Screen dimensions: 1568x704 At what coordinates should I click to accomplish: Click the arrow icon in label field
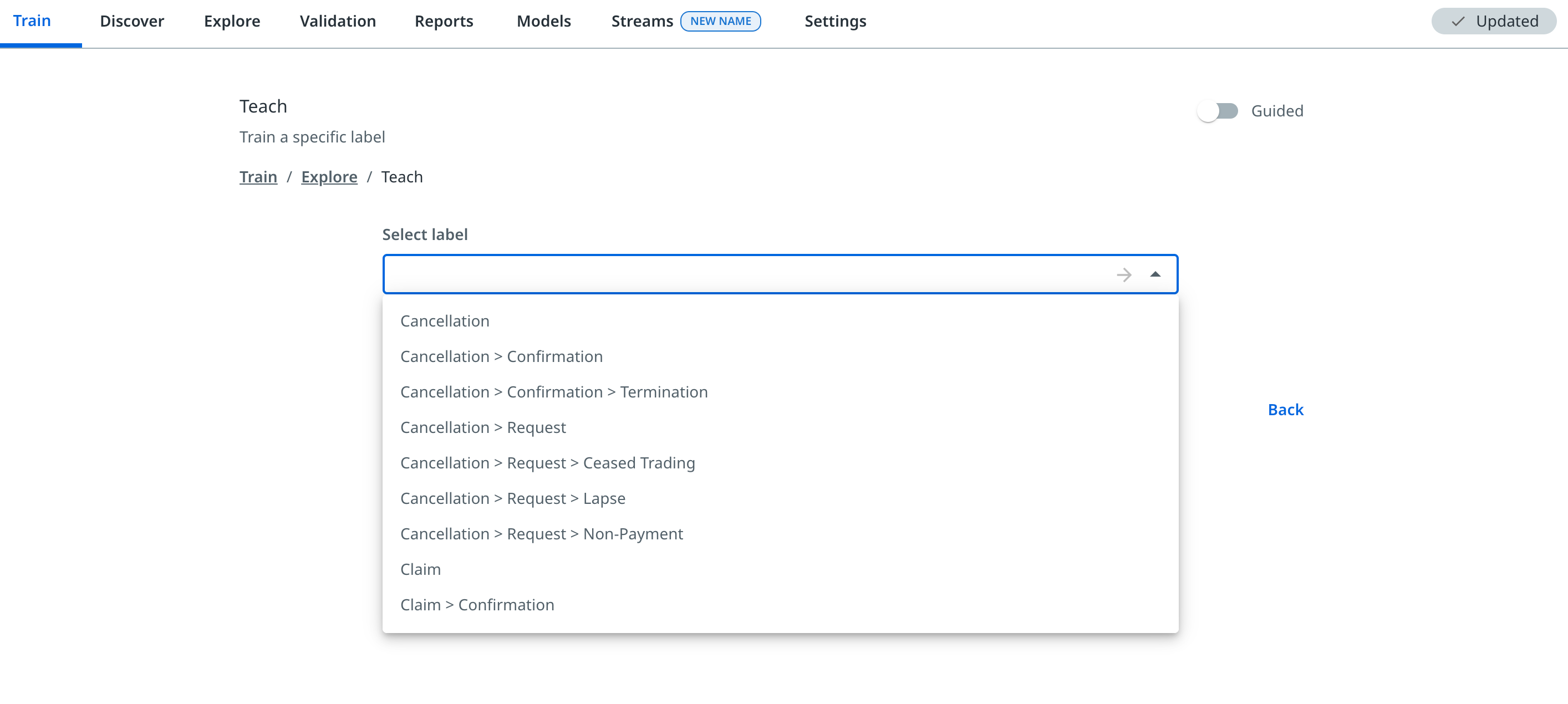[1124, 274]
